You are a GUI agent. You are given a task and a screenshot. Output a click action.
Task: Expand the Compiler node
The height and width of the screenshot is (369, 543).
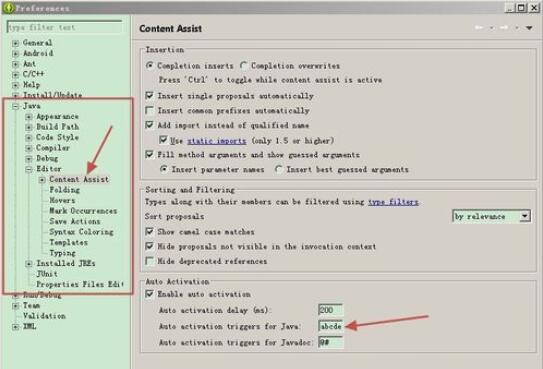pos(29,148)
